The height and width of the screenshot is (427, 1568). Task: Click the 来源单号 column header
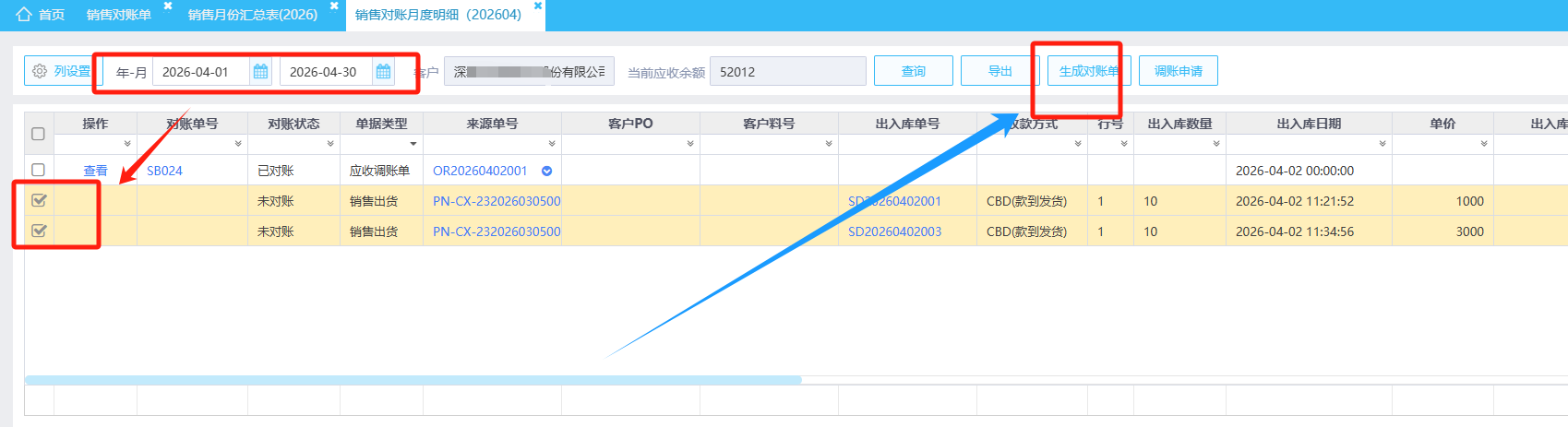[492, 124]
